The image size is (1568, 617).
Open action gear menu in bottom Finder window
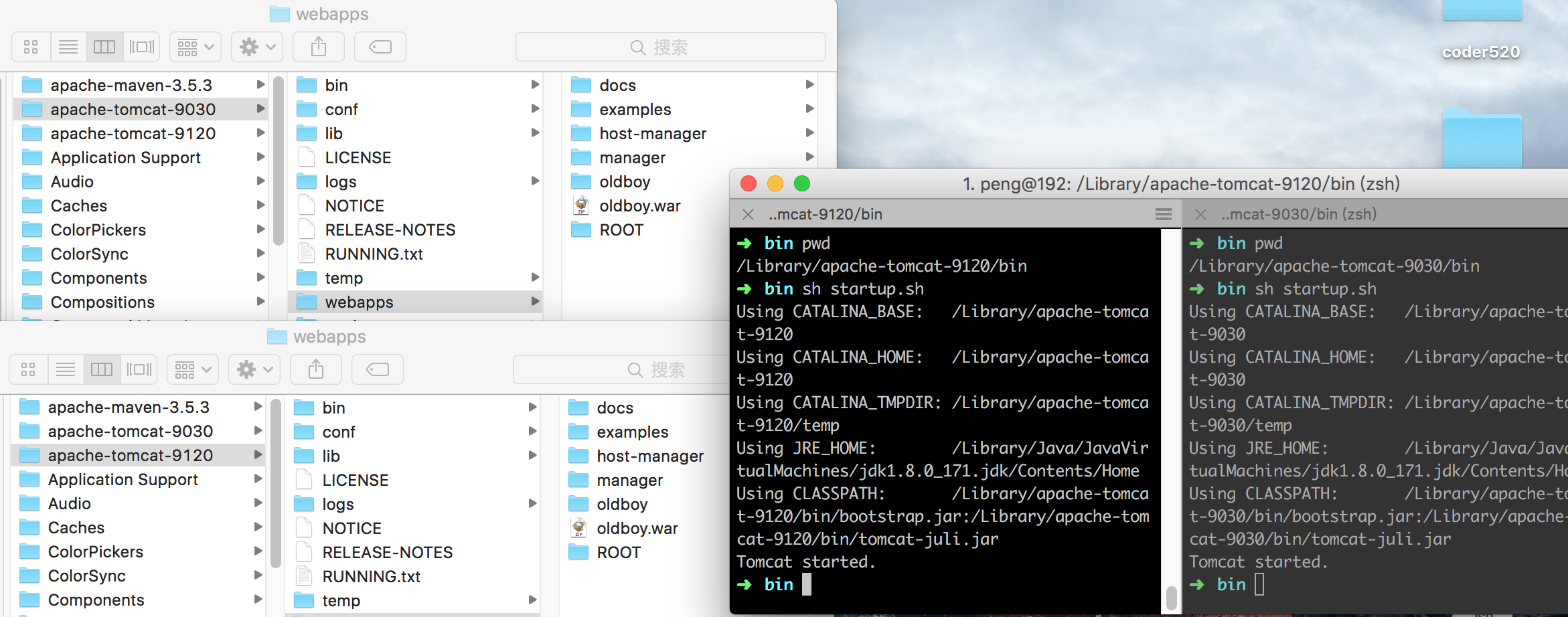[254, 369]
